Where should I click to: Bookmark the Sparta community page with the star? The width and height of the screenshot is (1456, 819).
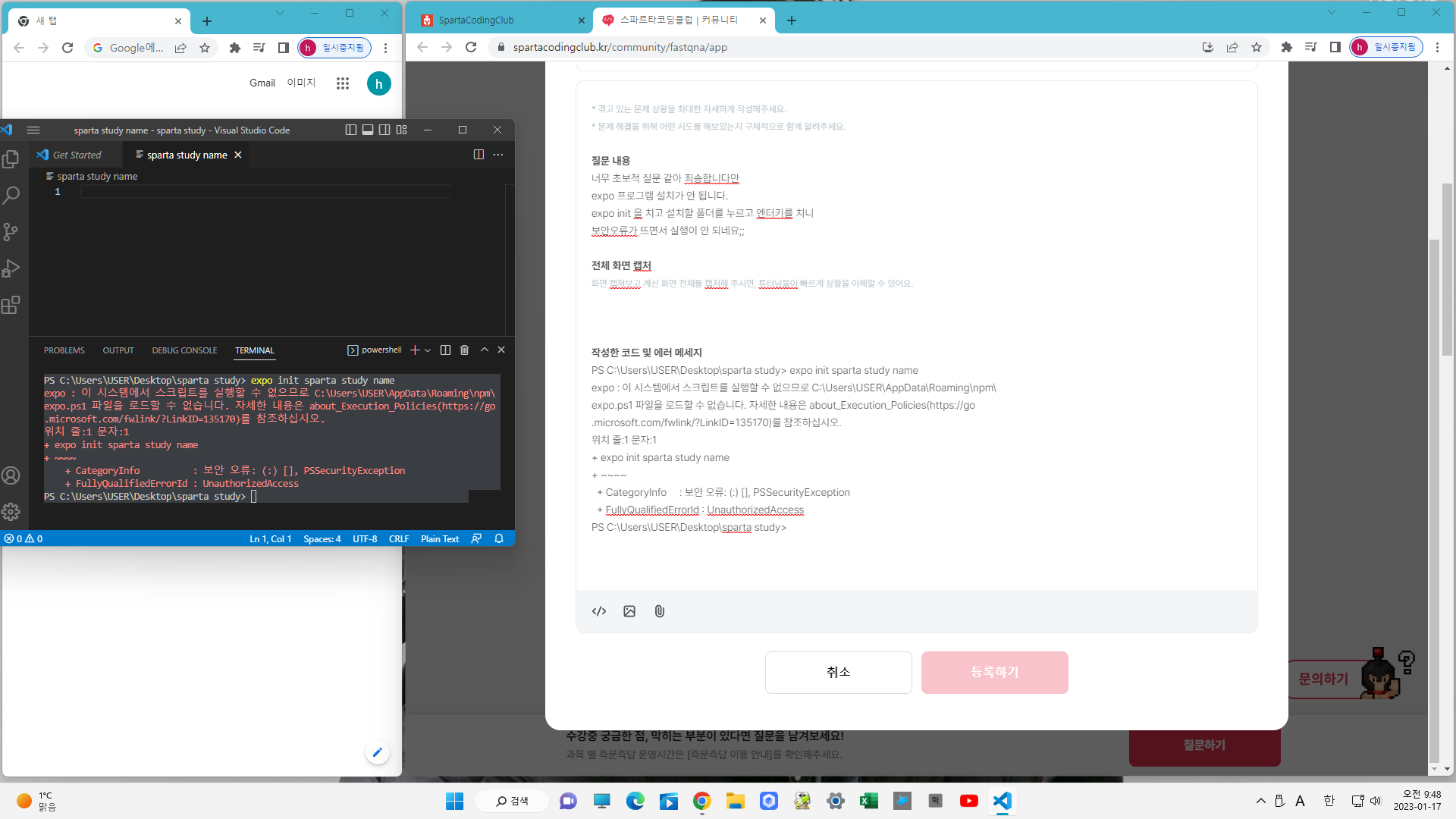point(1257,47)
